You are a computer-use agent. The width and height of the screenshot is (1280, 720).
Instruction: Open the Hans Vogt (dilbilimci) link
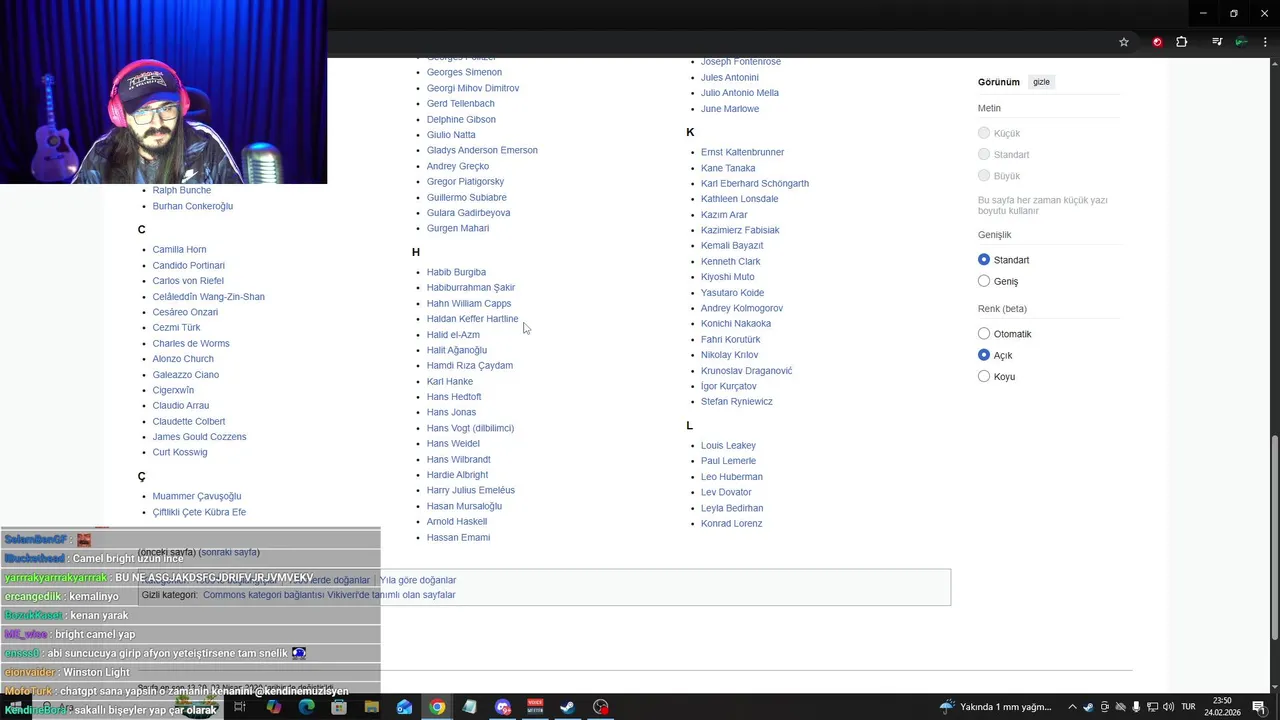pos(470,428)
